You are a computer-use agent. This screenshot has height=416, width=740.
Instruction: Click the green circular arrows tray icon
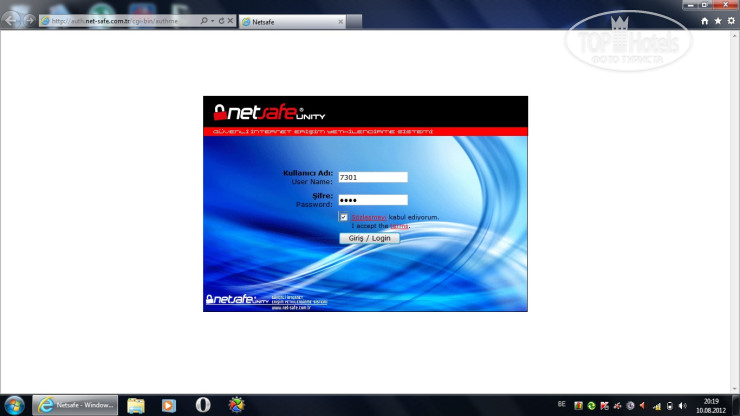(x=591, y=406)
